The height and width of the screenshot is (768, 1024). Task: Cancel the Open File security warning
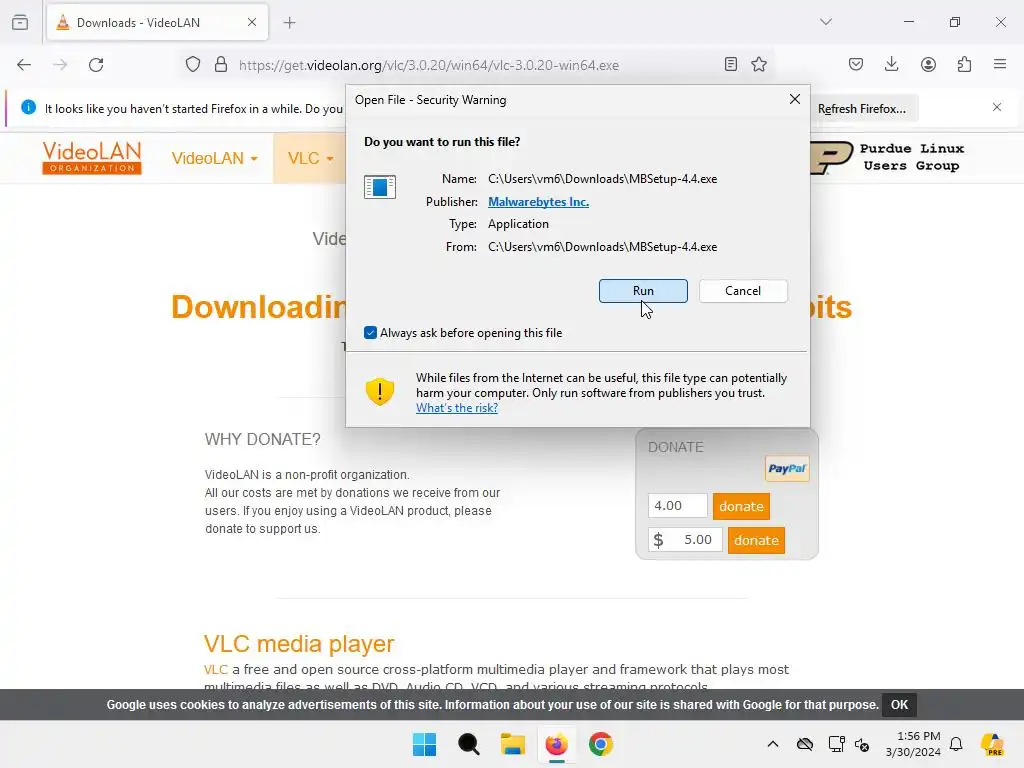click(743, 291)
